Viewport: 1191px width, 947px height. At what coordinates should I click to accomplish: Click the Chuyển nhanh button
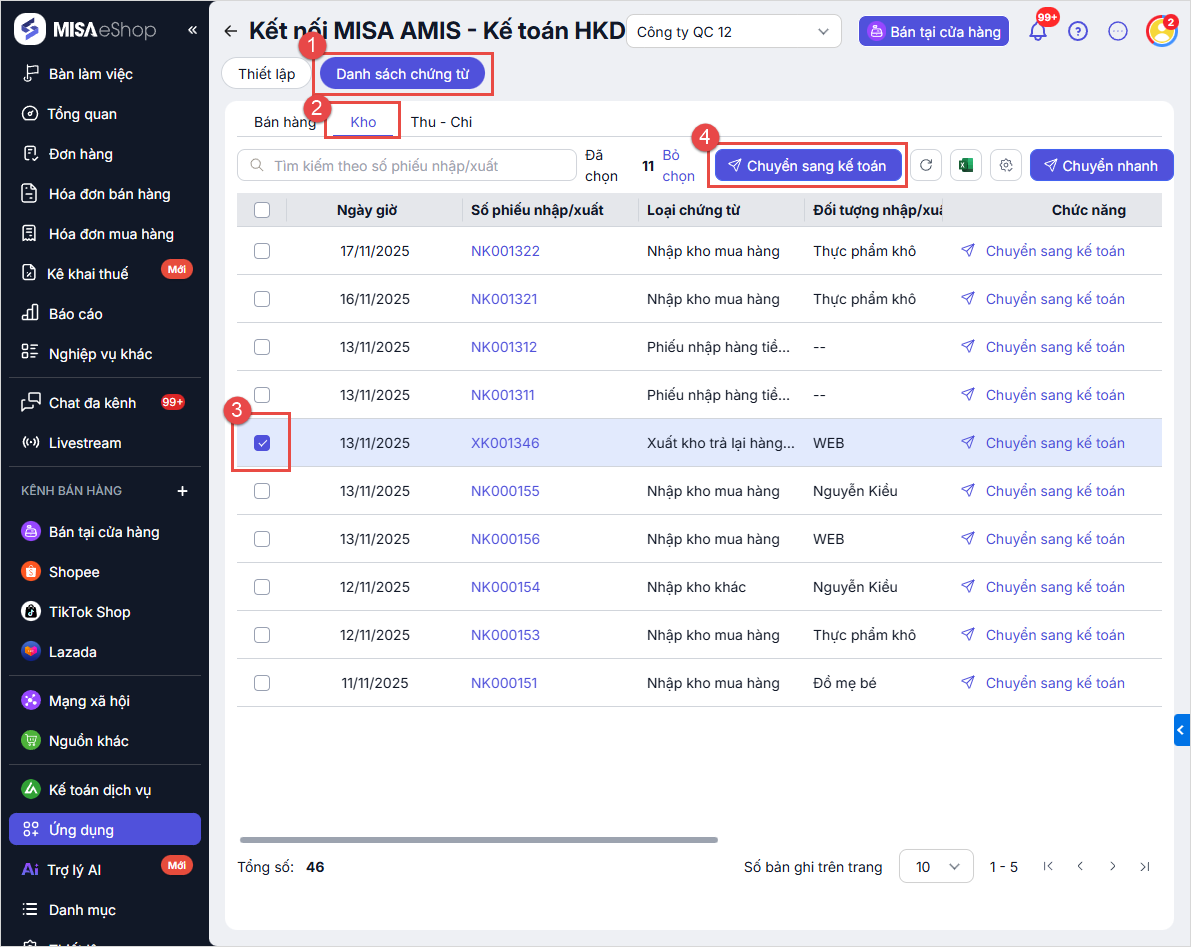pos(1101,166)
